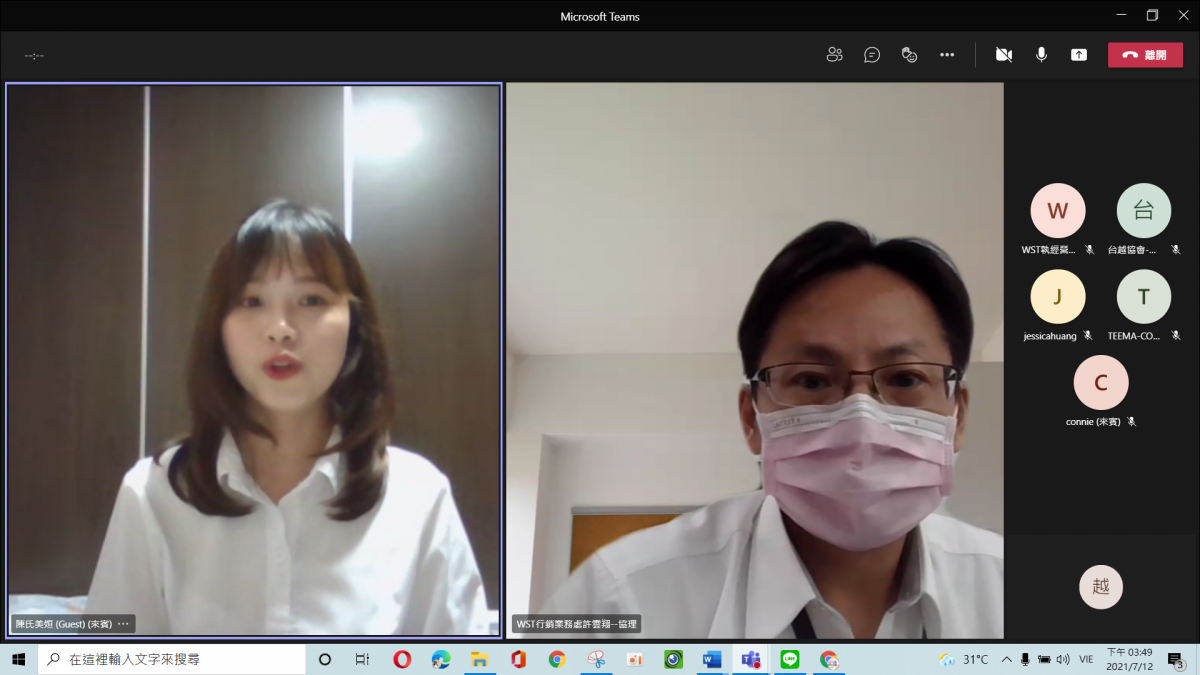Show the meeting participants panel
The width and height of the screenshot is (1200, 675).
point(834,55)
